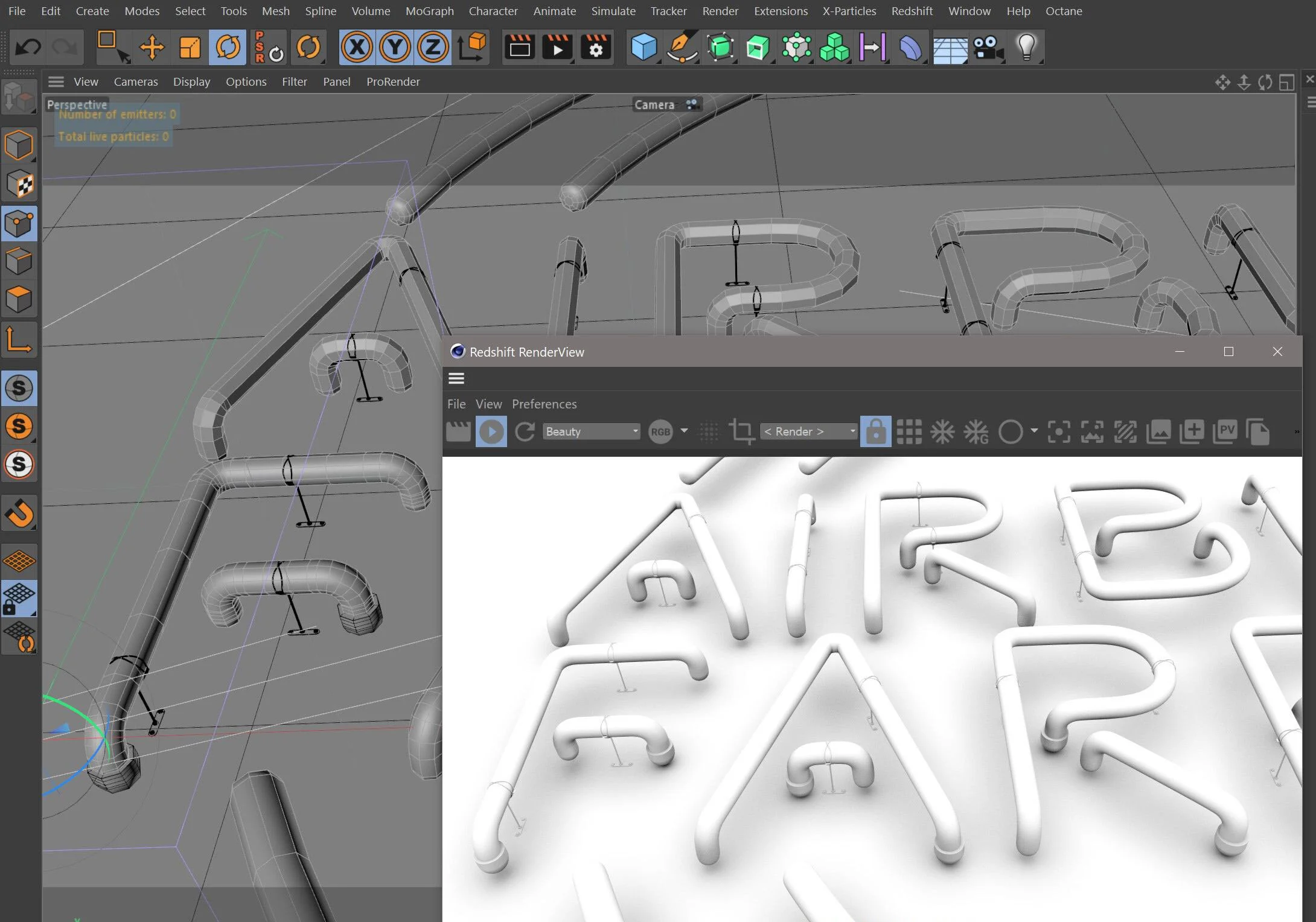Toggle the Z axis lock
1316x922 pixels.
click(x=433, y=47)
